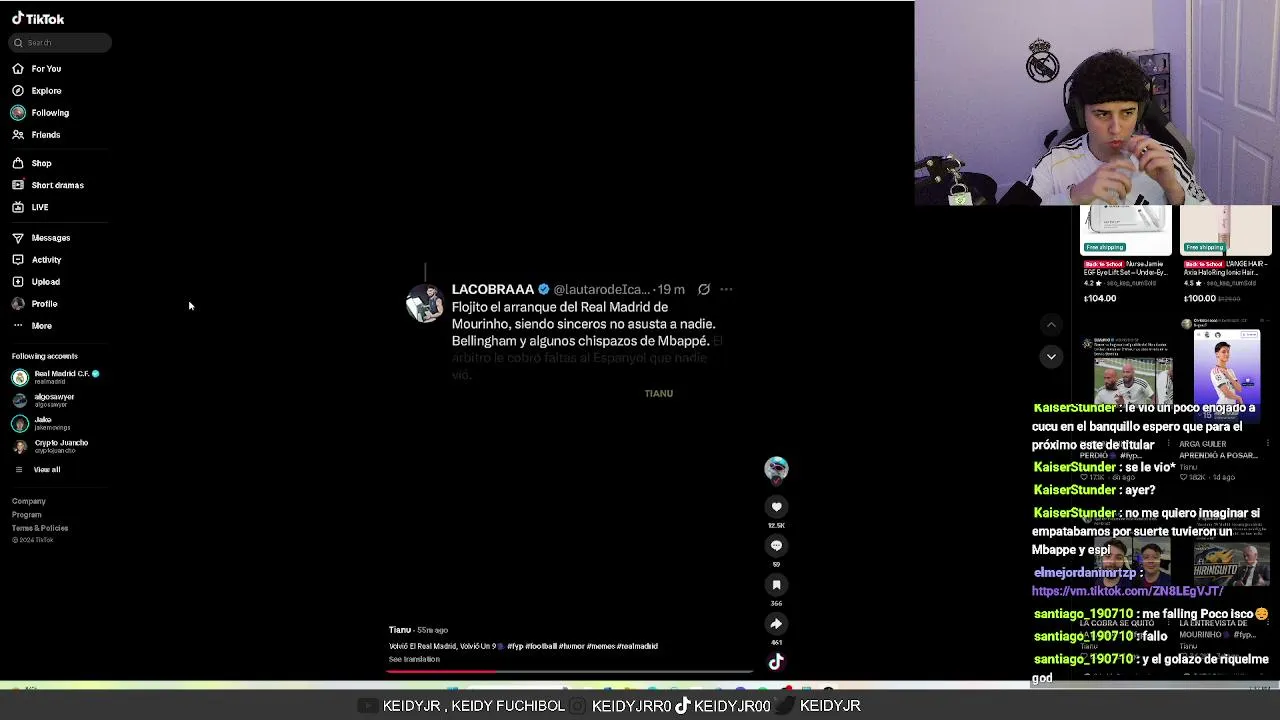1280x720 pixels.
Task: Click the TikTok logo
Action: point(38,19)
